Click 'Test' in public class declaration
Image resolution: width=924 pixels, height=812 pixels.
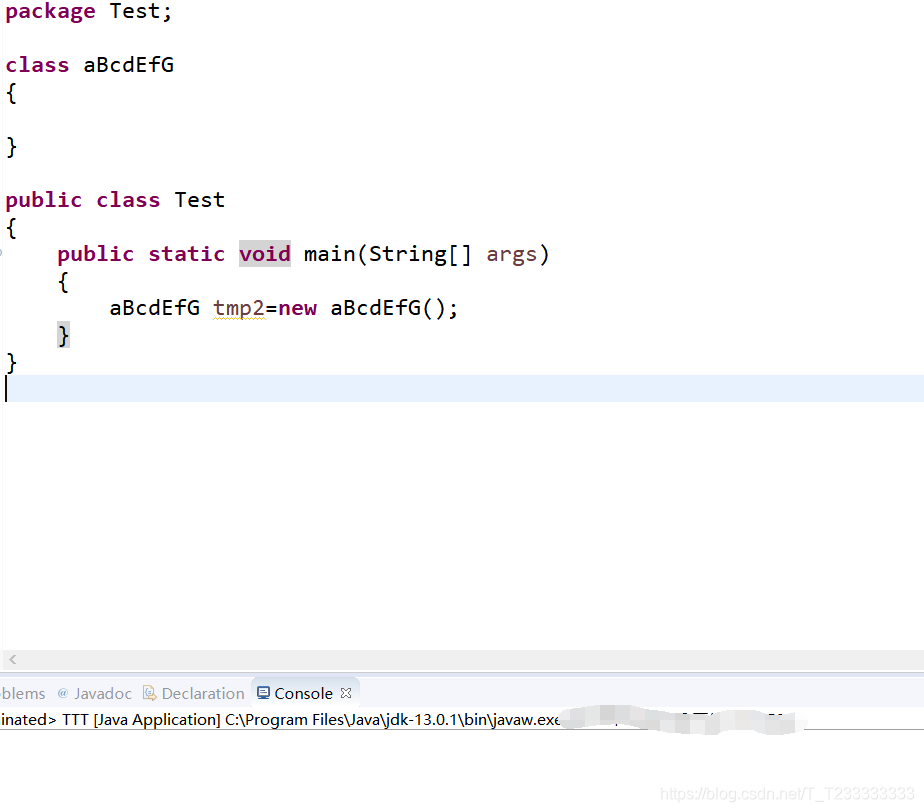199,200
